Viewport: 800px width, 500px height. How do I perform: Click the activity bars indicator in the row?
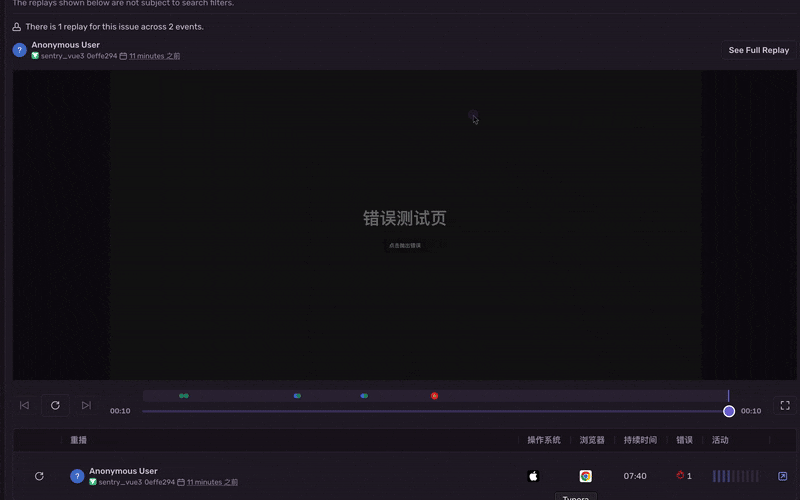(x=736, y=476)
